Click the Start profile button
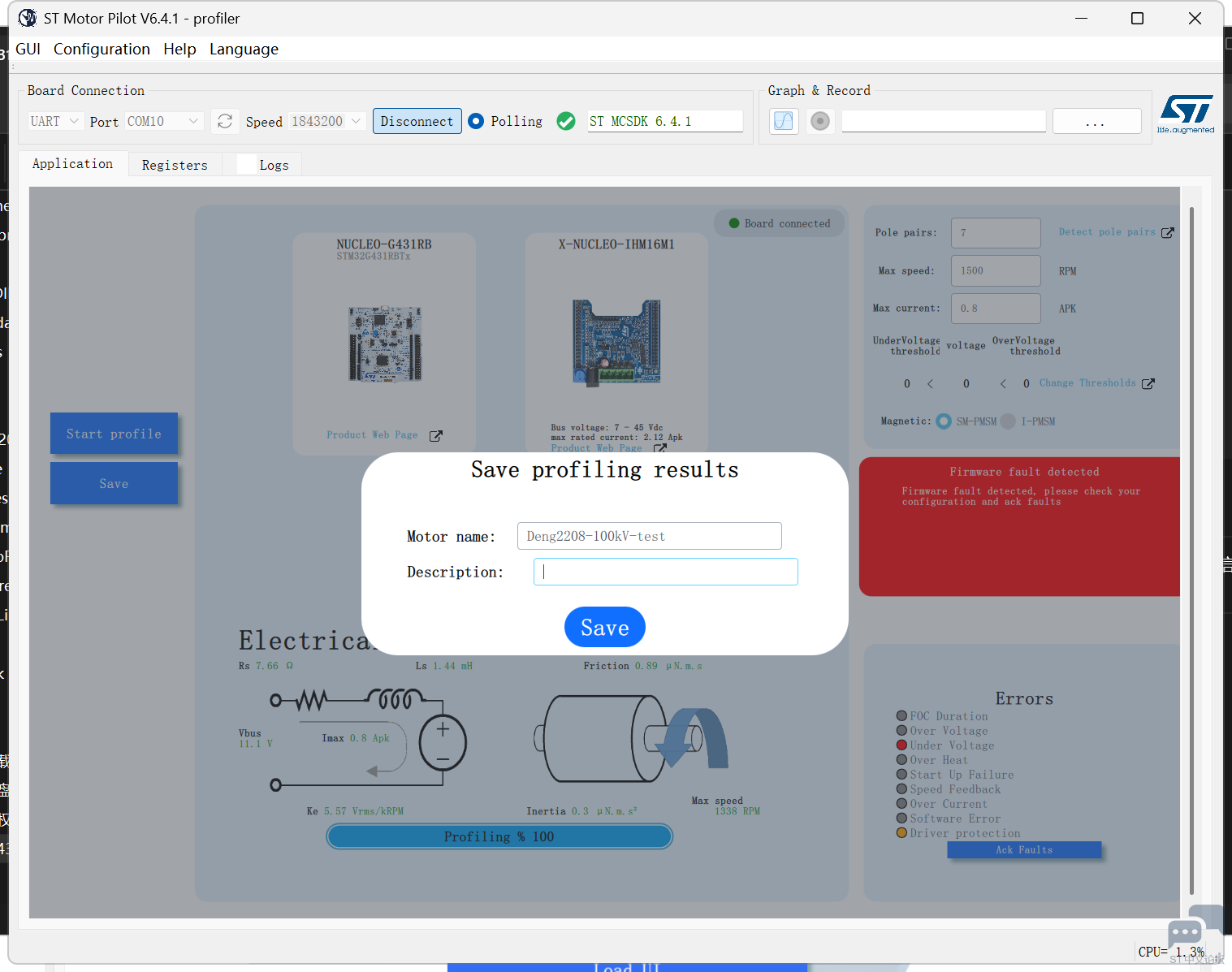 (114, 434)
